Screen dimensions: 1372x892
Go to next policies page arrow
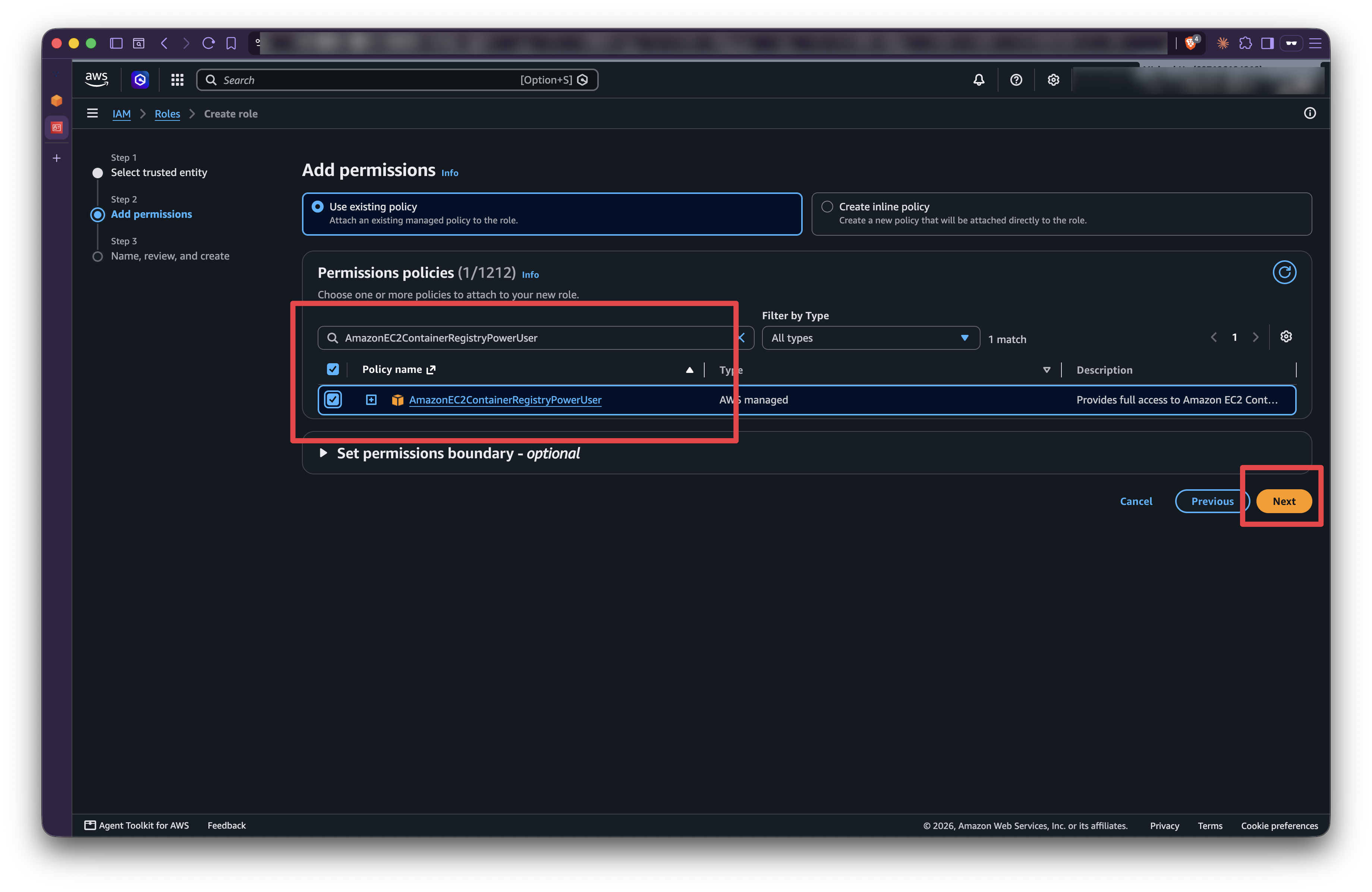click(1255, 337)
